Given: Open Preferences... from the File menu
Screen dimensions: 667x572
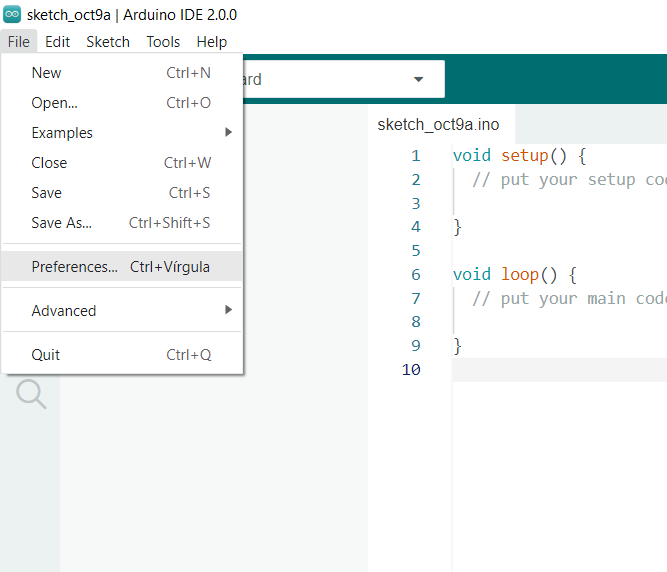Looking at the screenshot, I should [x=122, y=267].
